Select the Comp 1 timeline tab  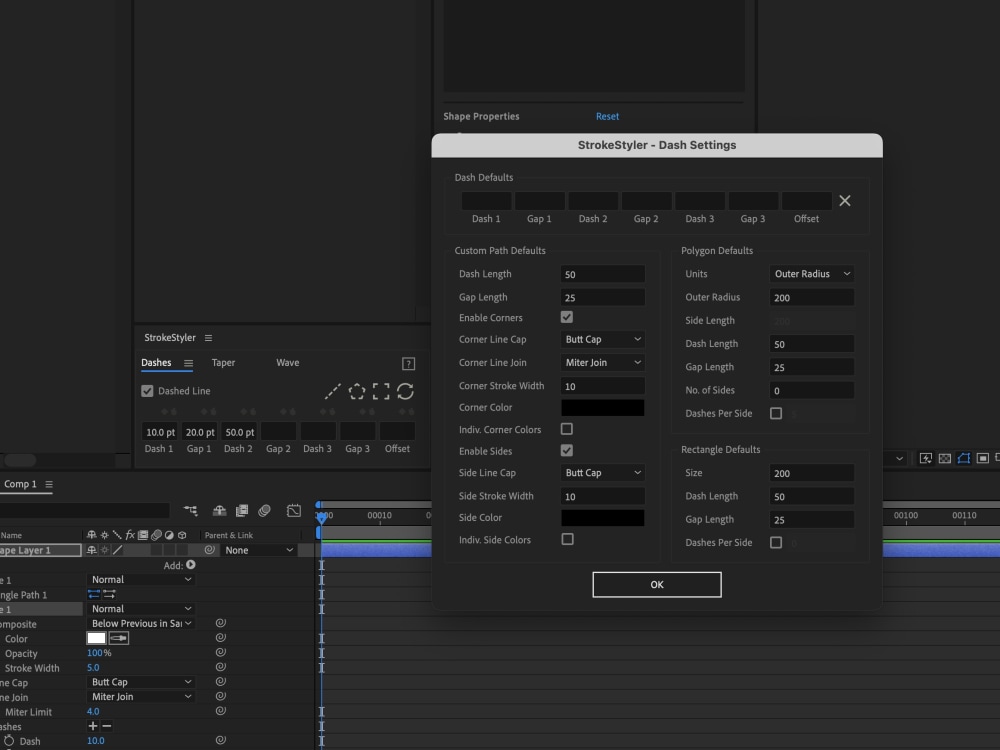20,484
